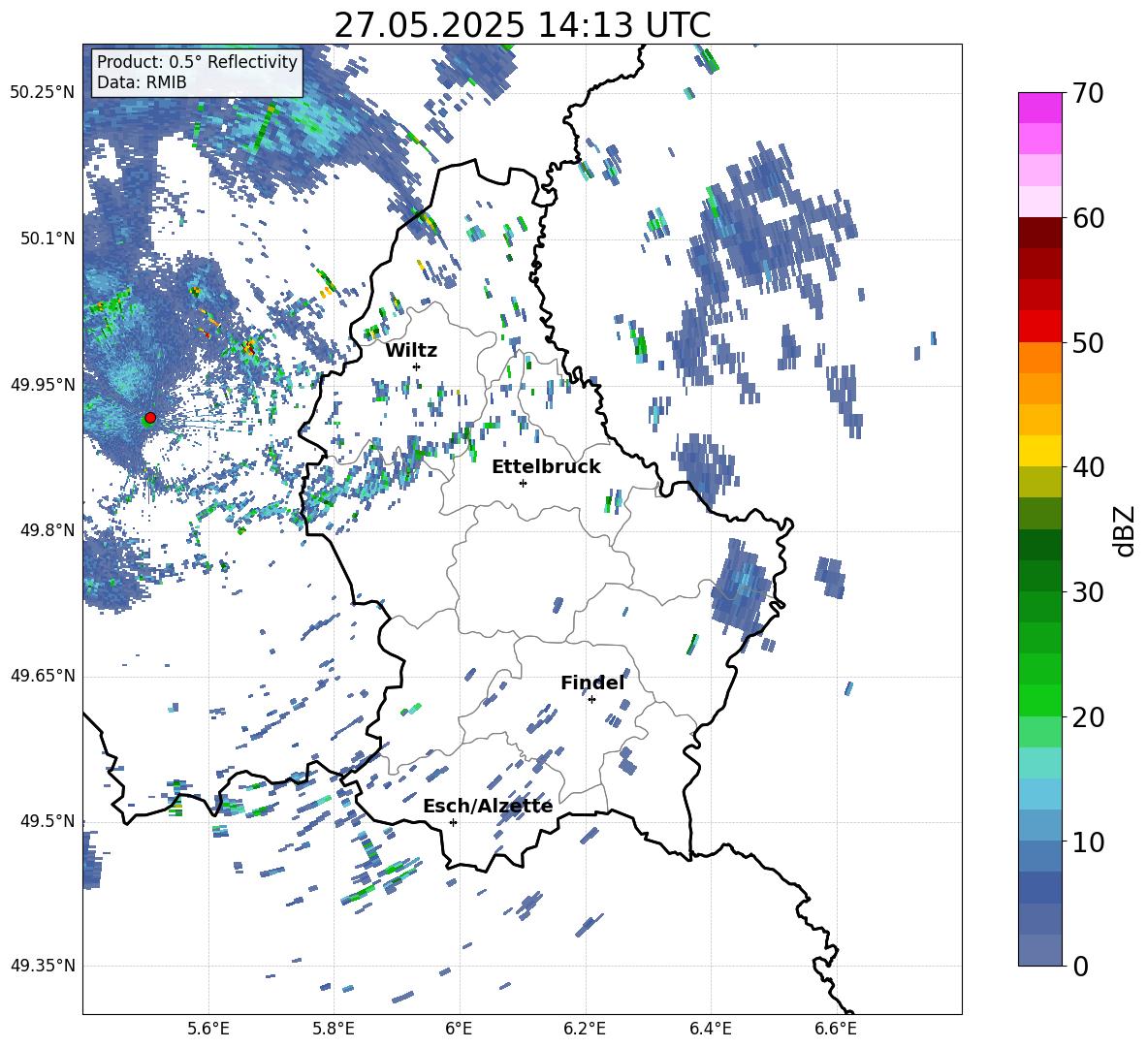Screen dimensions: 1148x1048
Task: Select the Ettelbruck city label
Action: coord(546,467)
